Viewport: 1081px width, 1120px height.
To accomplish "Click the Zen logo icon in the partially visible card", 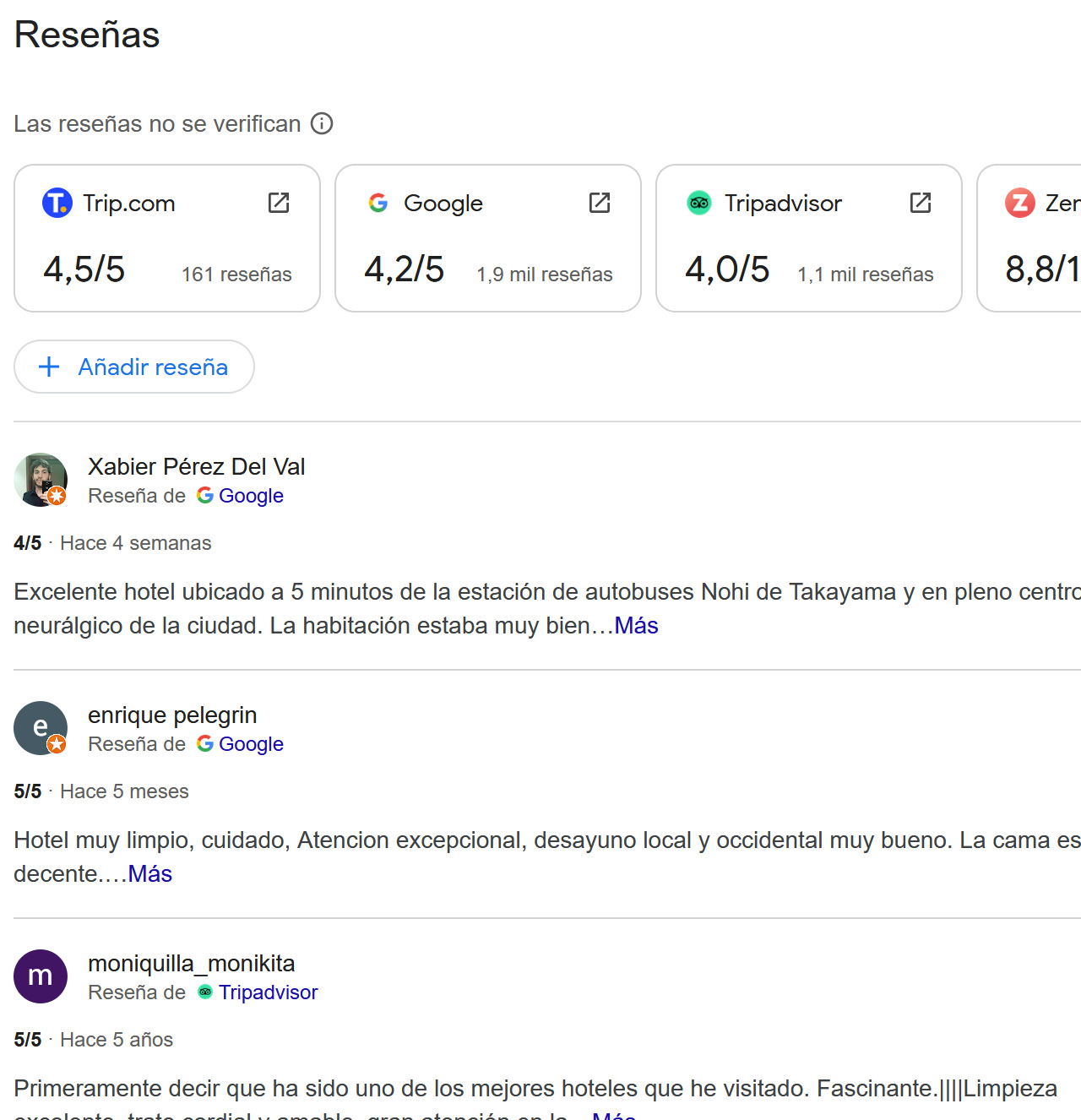I will pyautogui.click(x=1020, y=203).
